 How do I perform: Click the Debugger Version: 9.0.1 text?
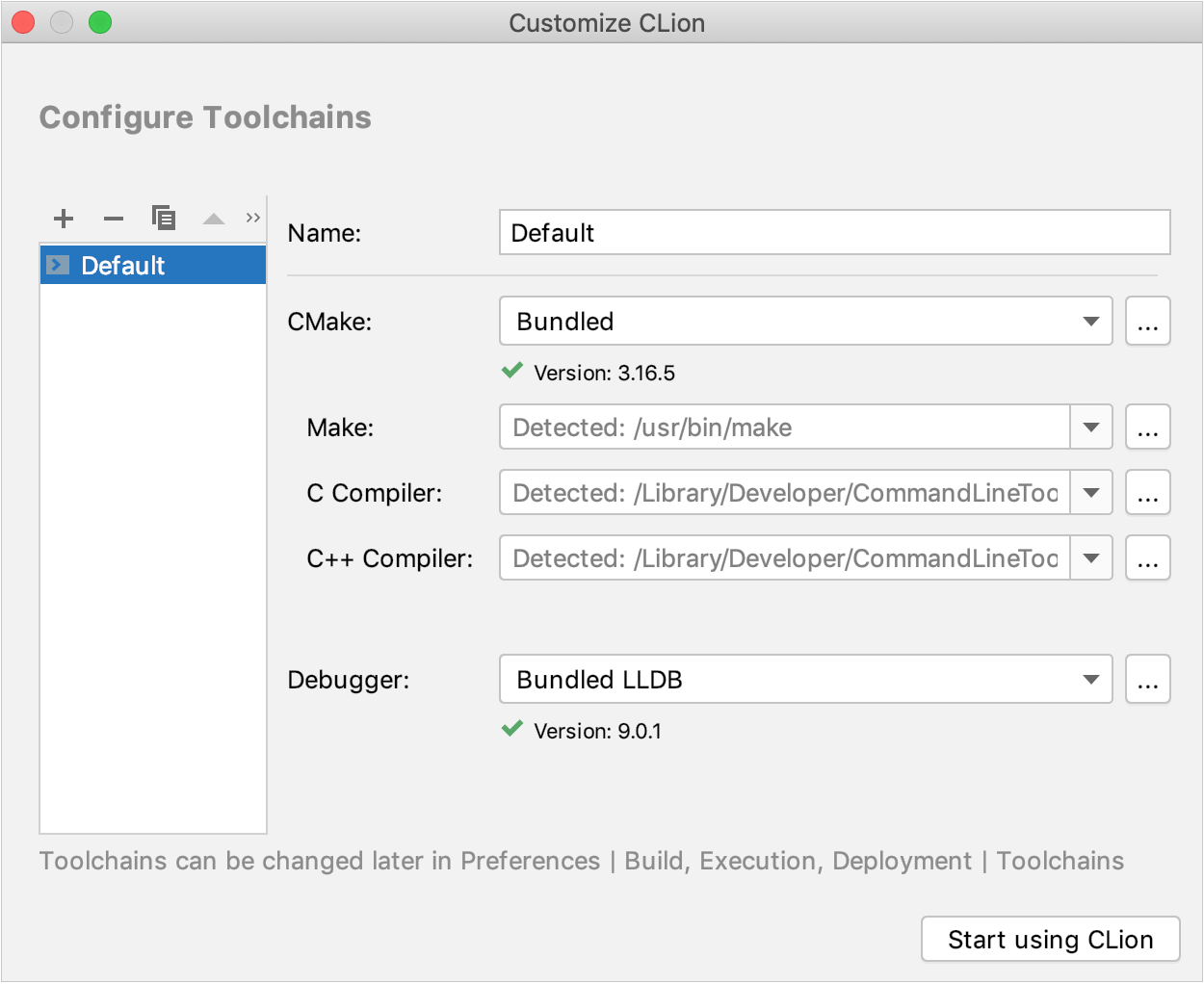pyautogui.click(x=598, y=731)
